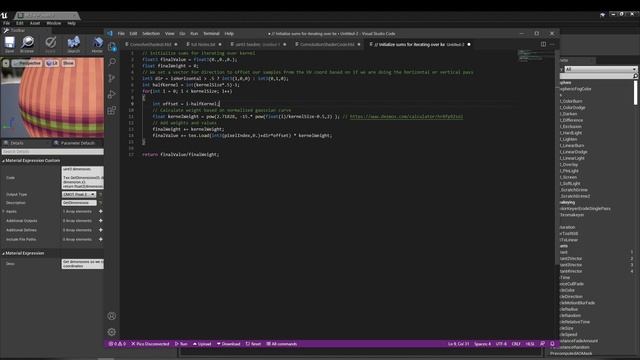Image resolution: width=640 pixels, height=360 pixels.
Task: Open the editor More Actions ellipsis
Action: pyautogui.click(x=552, y=44)
